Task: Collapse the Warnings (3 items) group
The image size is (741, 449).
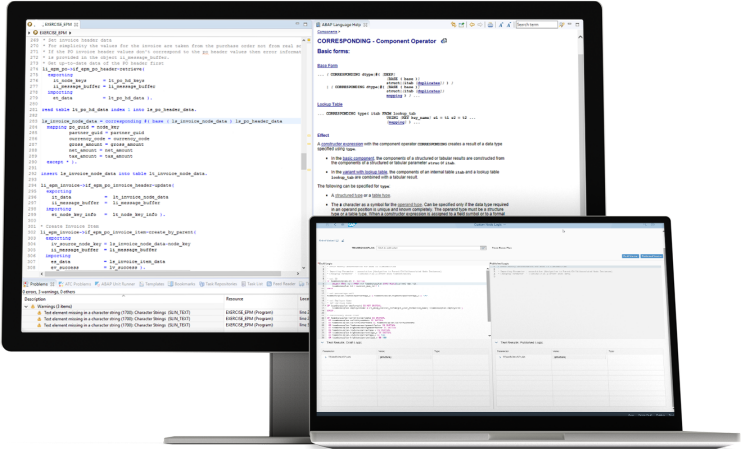Action: click(x=28, y=306)
